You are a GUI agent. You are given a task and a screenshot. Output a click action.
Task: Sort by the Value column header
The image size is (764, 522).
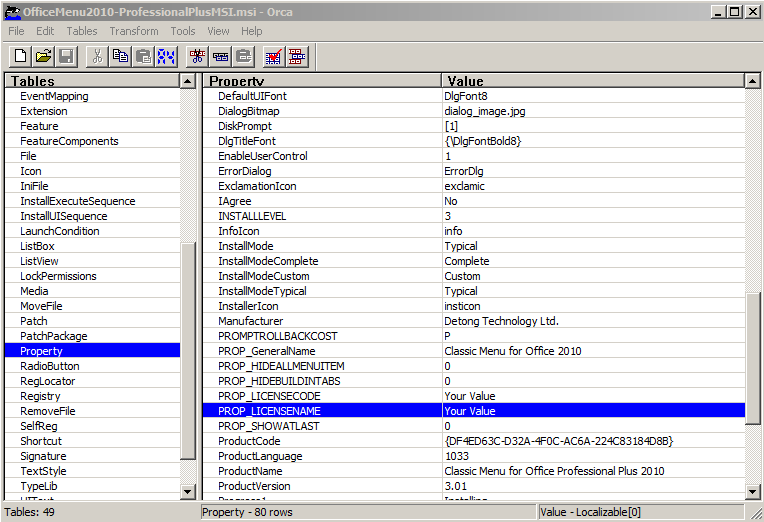tap(593, 81)
